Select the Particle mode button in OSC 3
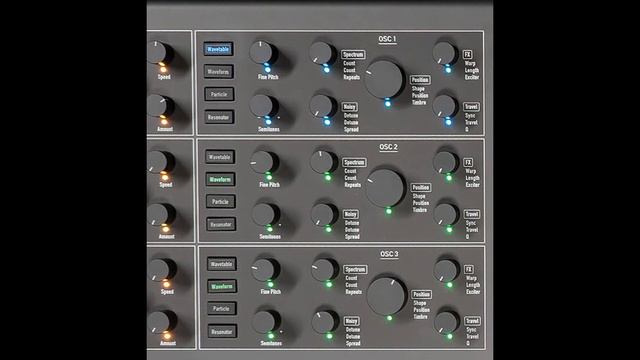 [222, 309]
